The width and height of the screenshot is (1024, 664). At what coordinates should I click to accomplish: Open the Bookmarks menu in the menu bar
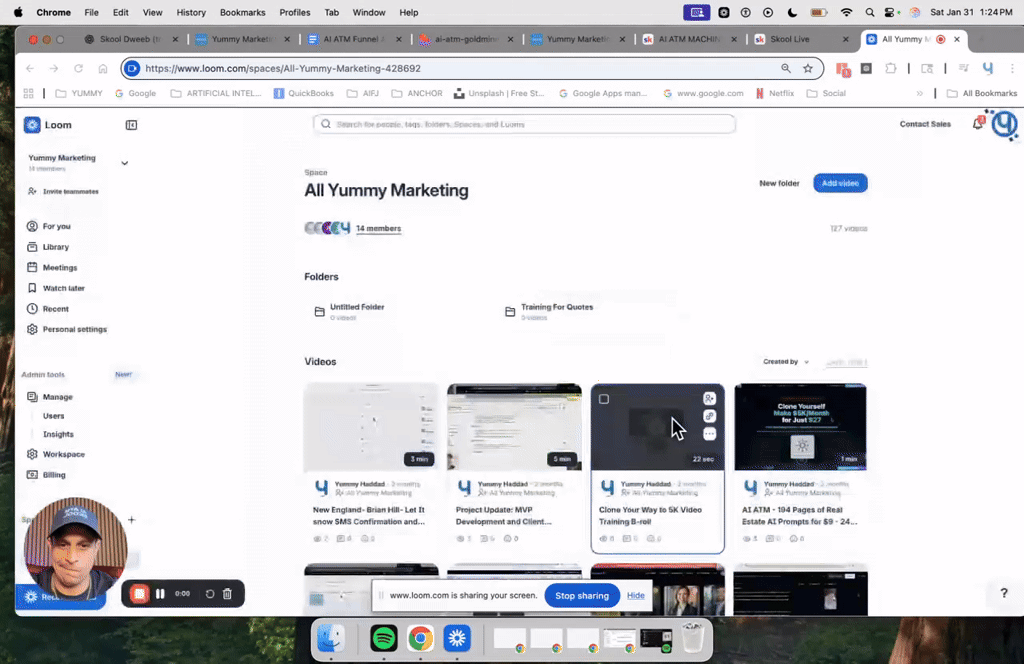click(242, 12)
